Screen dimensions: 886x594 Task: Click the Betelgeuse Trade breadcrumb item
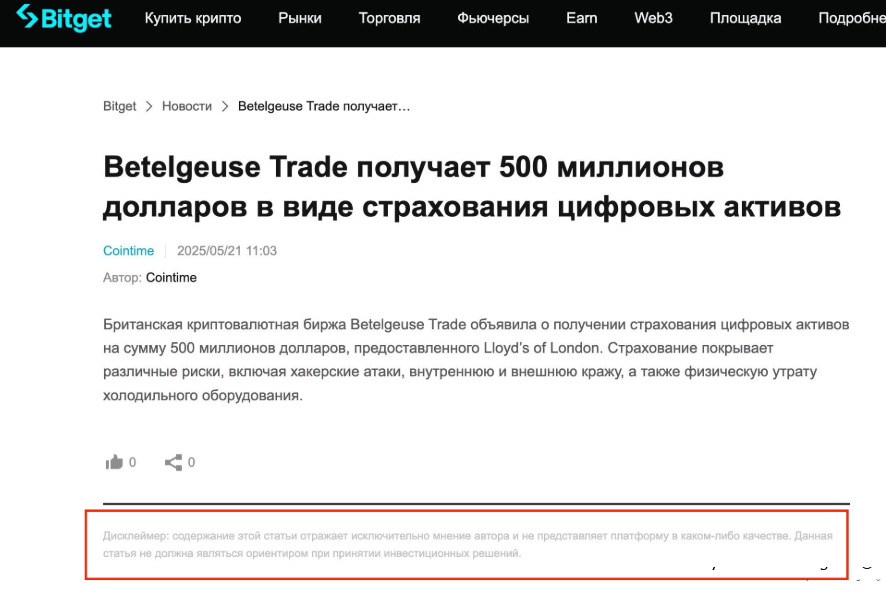[324, 106]
